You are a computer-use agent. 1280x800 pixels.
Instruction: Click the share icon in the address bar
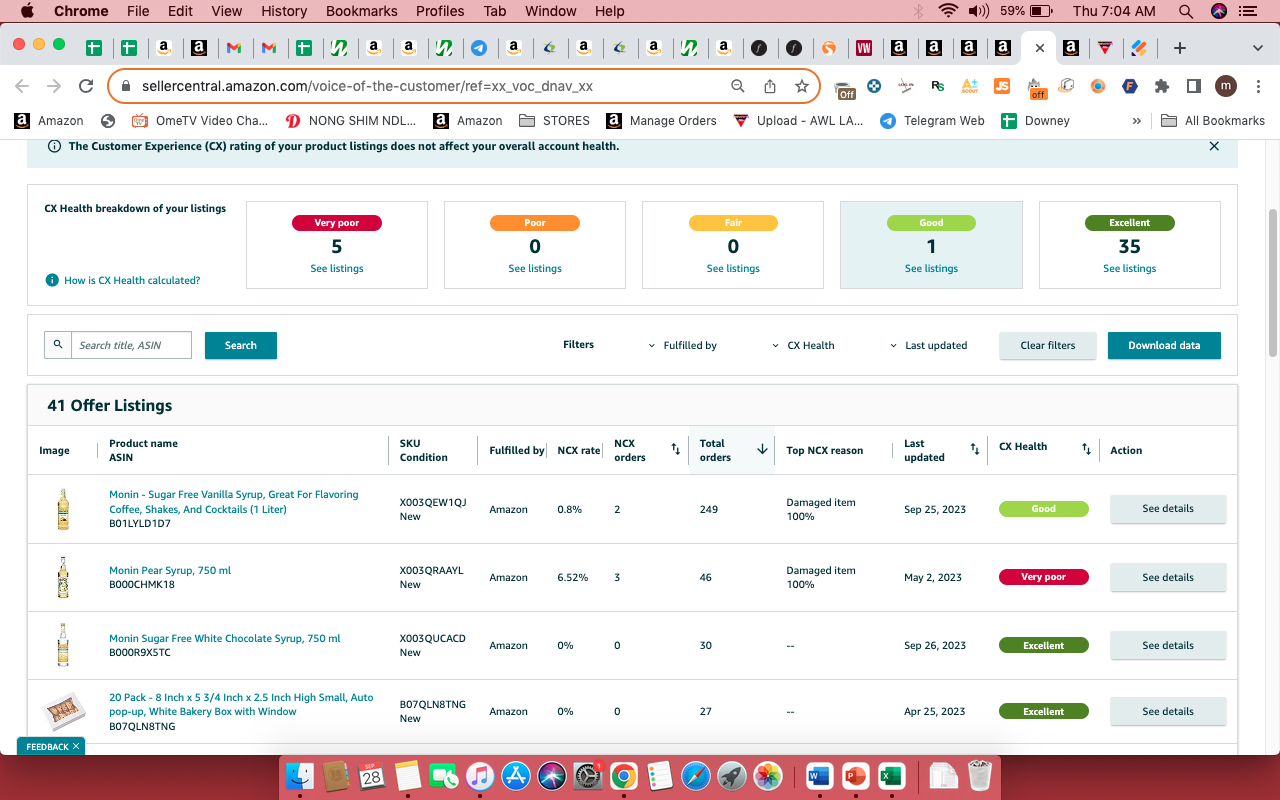click(770, 86)
